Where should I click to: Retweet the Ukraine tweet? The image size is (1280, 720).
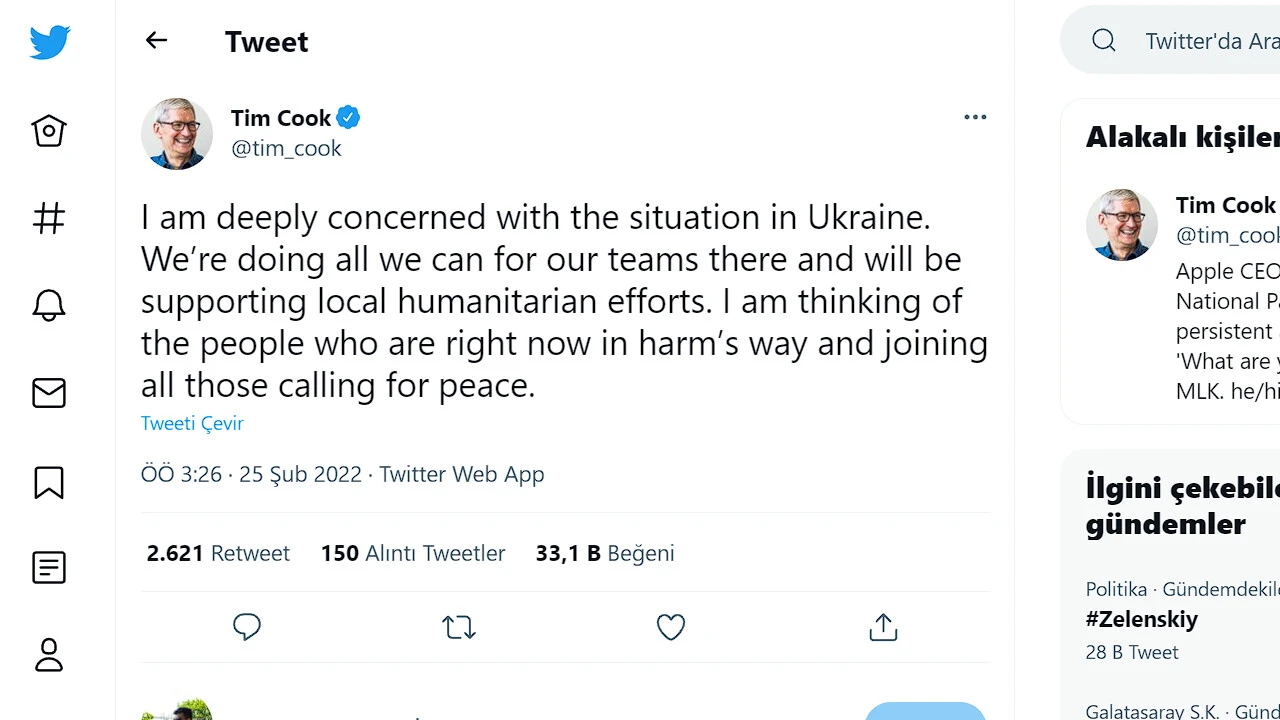(459, 627)
